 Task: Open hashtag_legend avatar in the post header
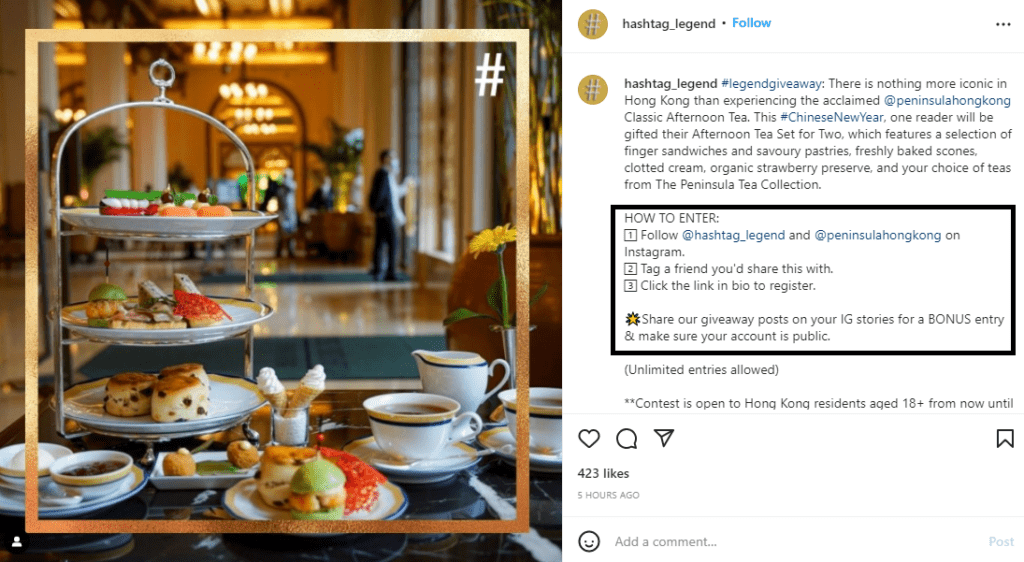[593, 24]
